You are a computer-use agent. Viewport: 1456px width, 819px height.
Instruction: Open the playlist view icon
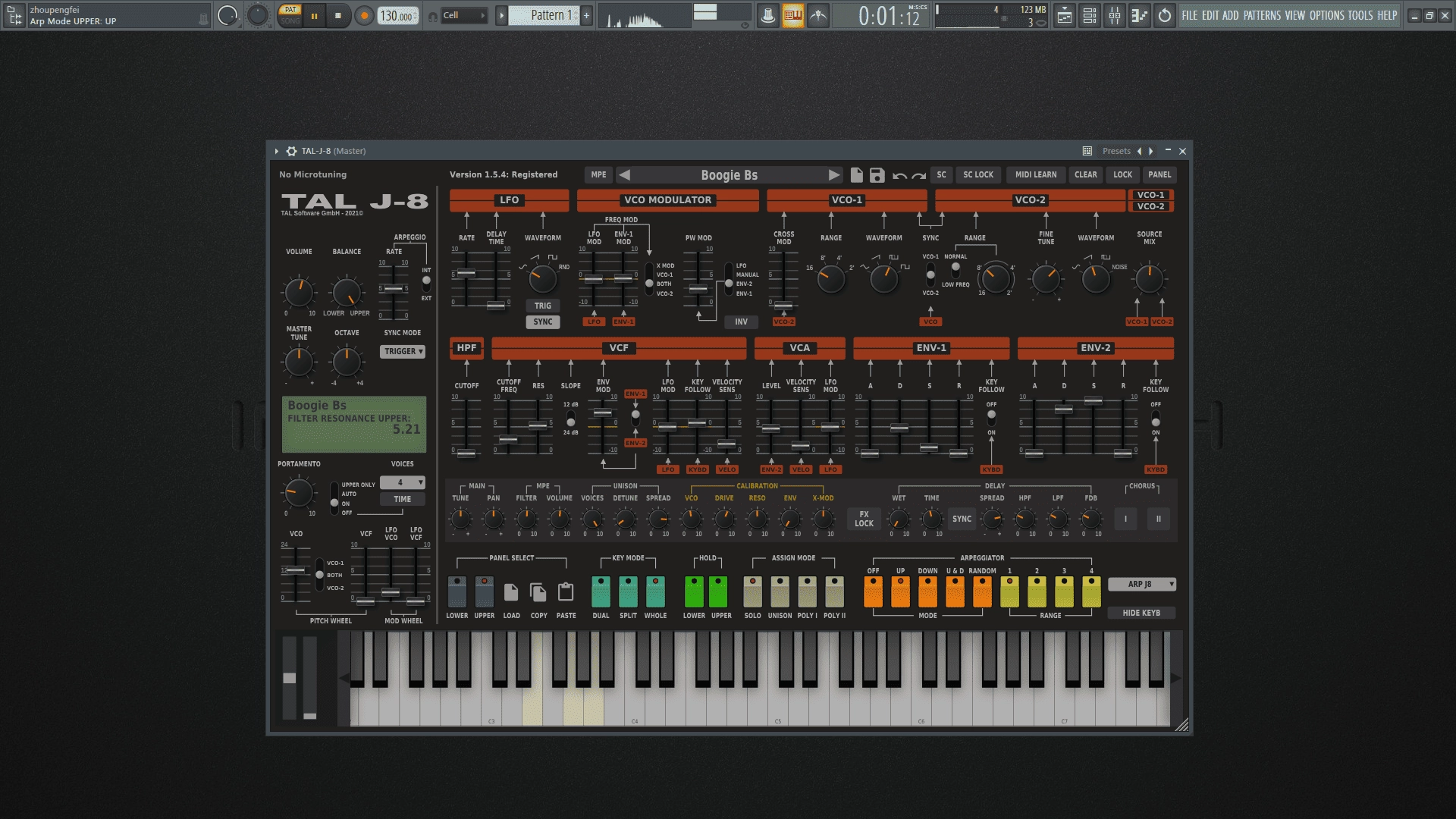point(1064,15)
